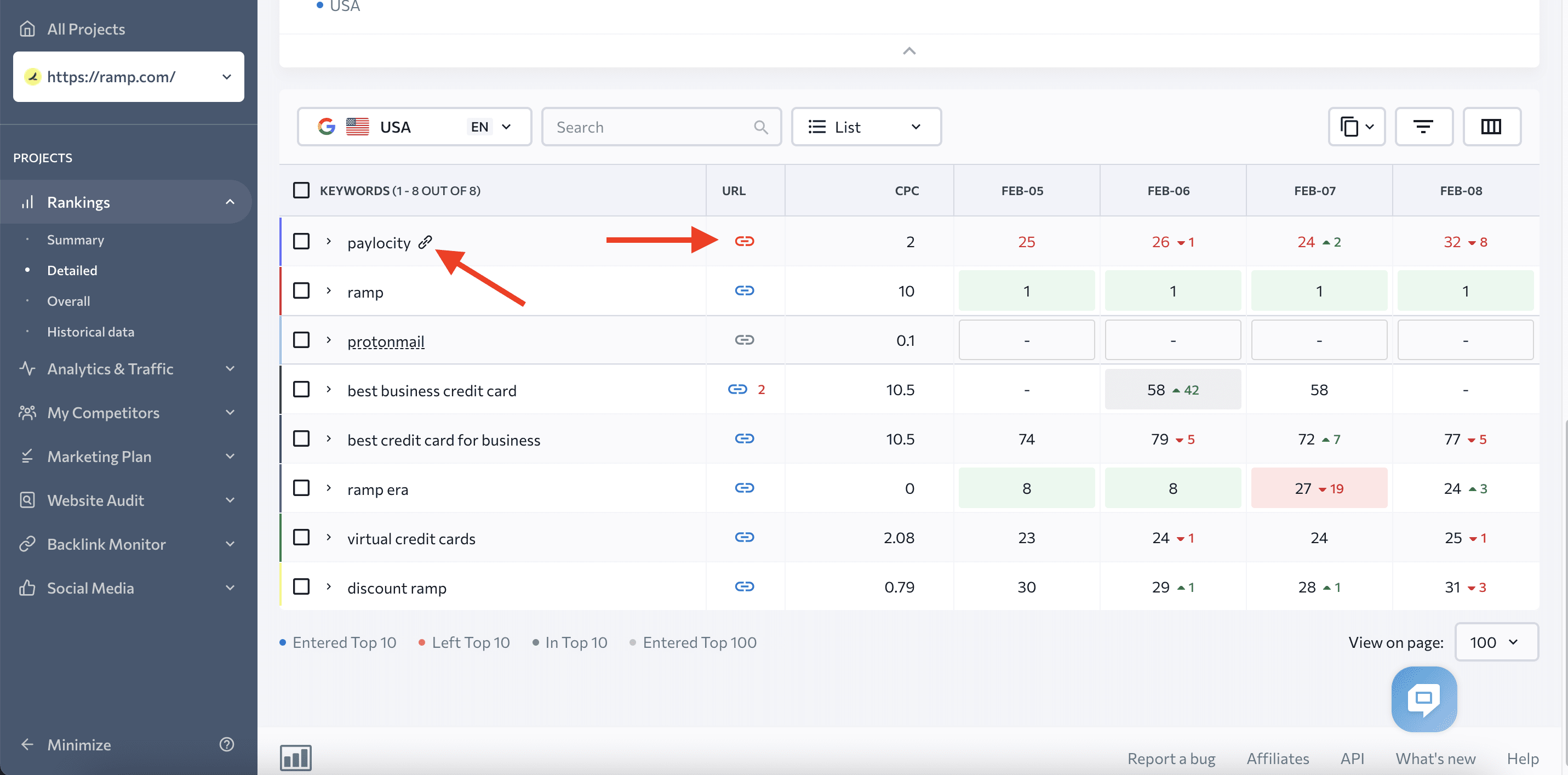Click the Report a bug link

[1171, 759]
